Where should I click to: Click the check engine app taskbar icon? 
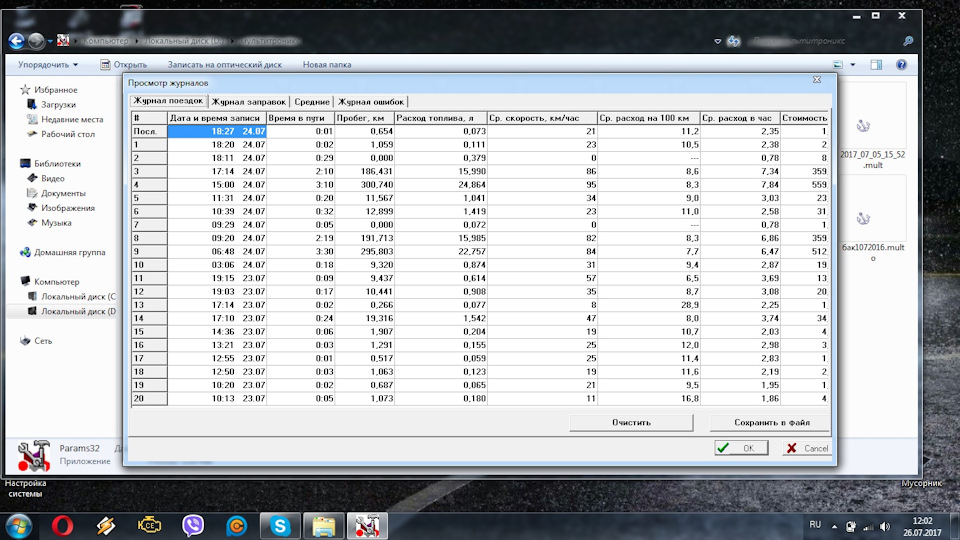(150, 524)
